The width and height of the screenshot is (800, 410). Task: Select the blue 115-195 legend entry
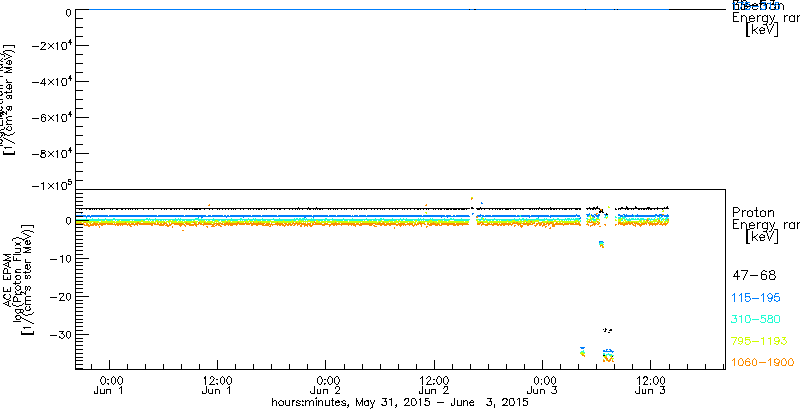coord(757,298)
